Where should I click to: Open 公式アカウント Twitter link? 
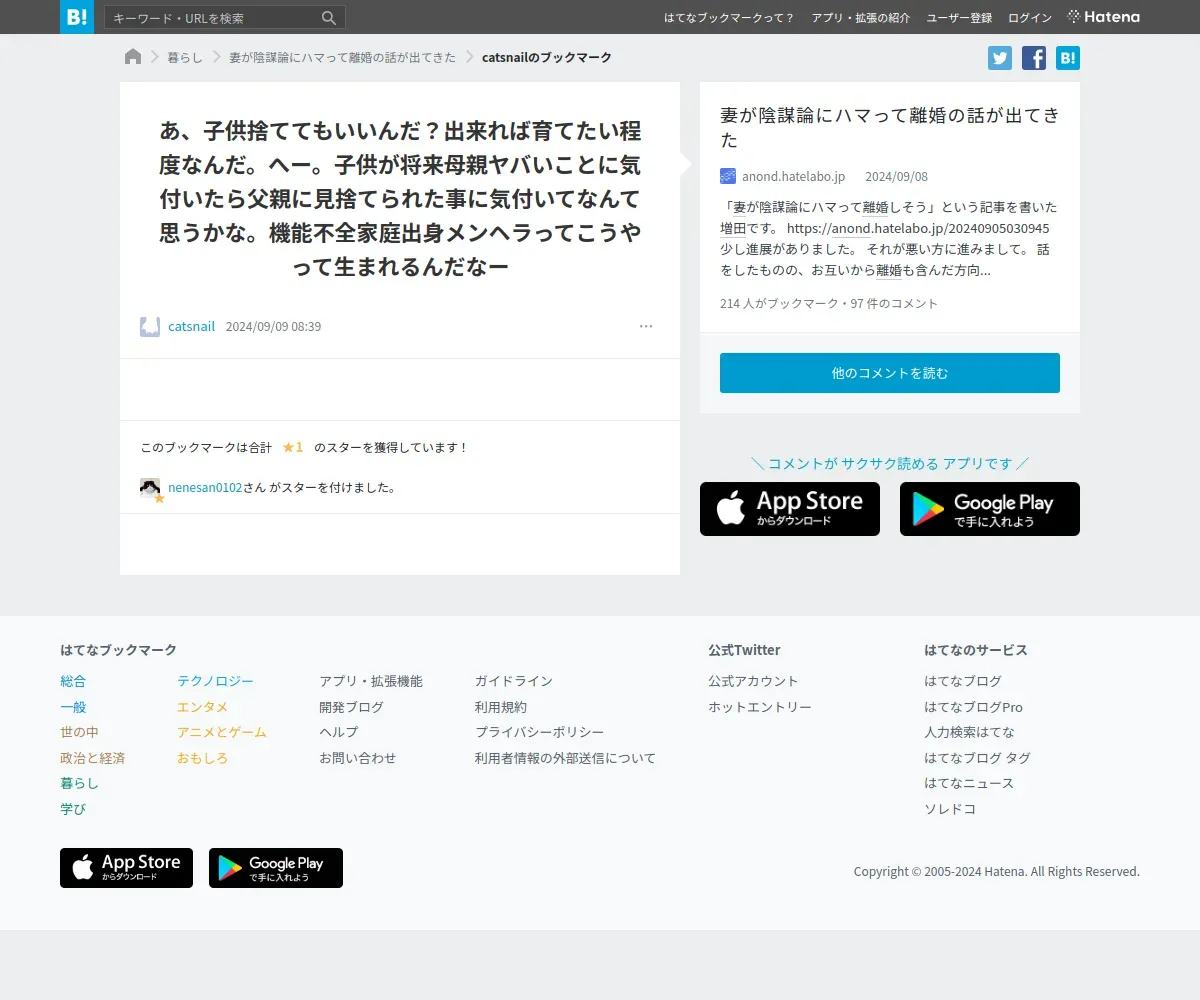click(x=753, y=681)
